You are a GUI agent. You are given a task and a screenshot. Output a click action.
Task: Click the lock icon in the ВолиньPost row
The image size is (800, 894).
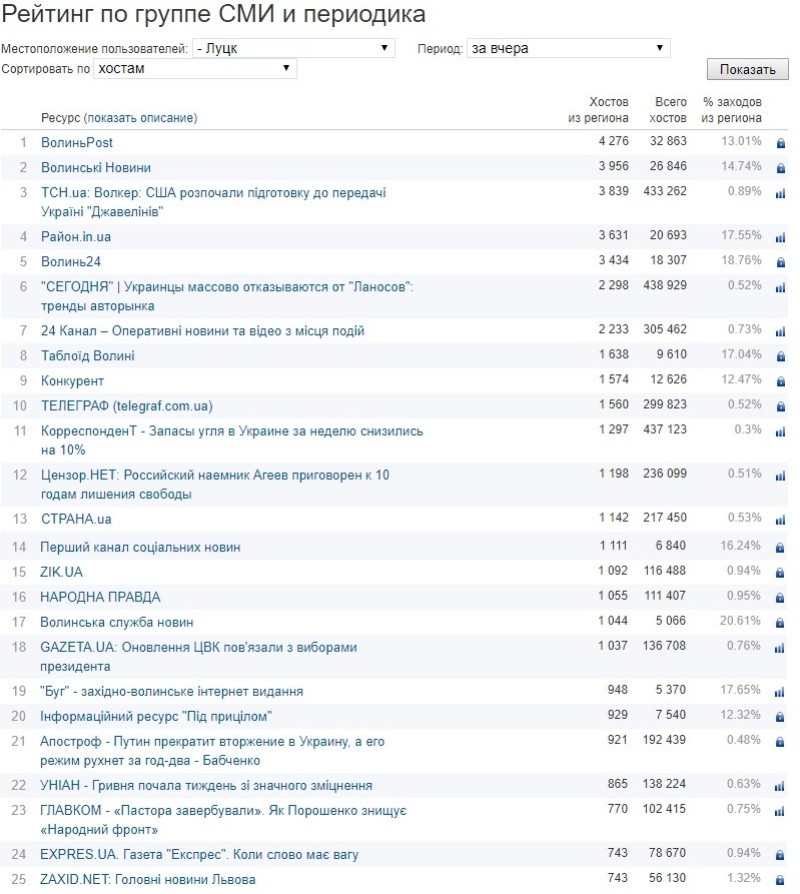781,143
